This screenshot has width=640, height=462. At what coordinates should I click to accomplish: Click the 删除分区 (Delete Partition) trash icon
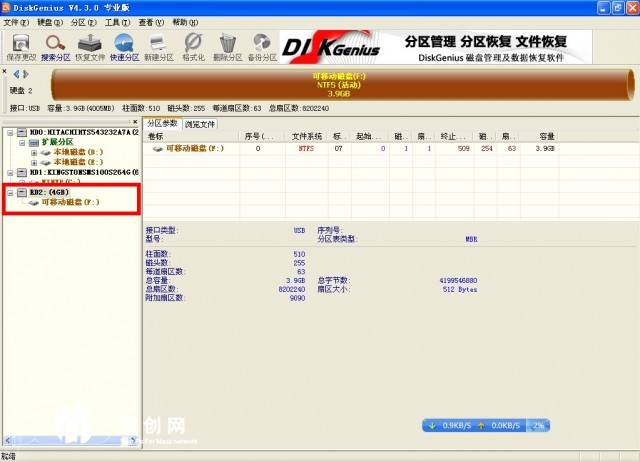[x=228, y=44]
